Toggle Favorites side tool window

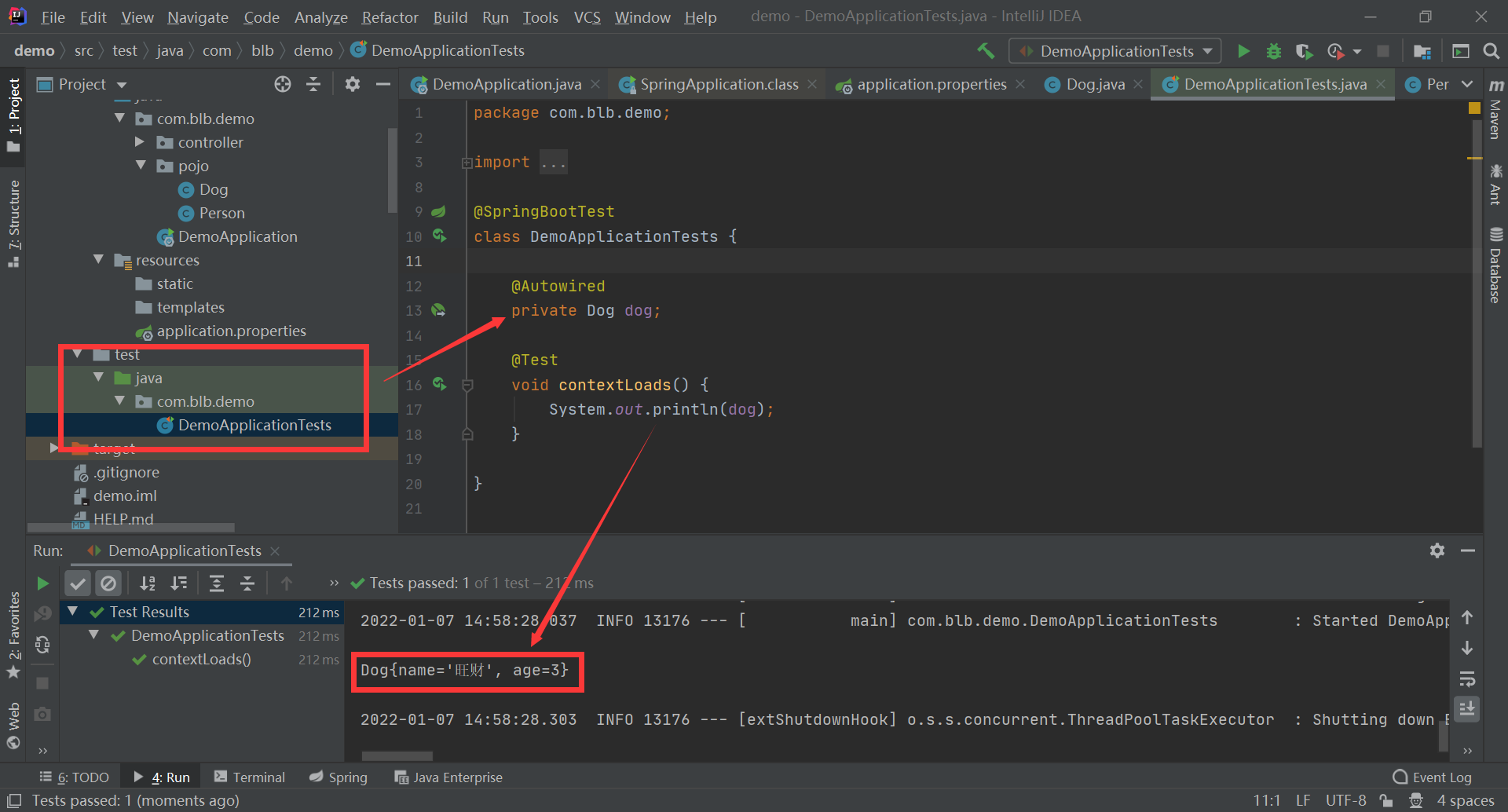[x=13, y=635]
